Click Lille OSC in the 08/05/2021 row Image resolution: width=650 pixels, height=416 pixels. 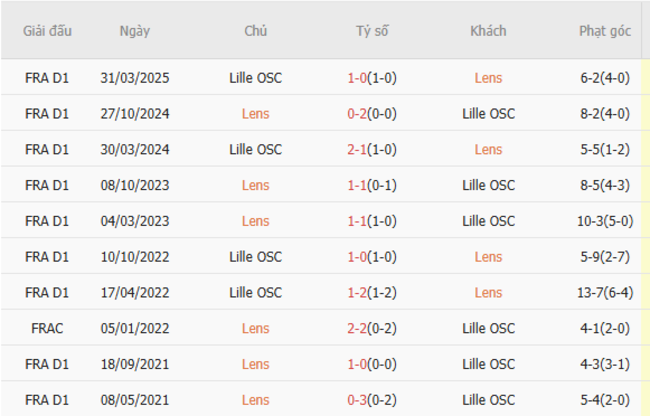(x=489, y=400)
